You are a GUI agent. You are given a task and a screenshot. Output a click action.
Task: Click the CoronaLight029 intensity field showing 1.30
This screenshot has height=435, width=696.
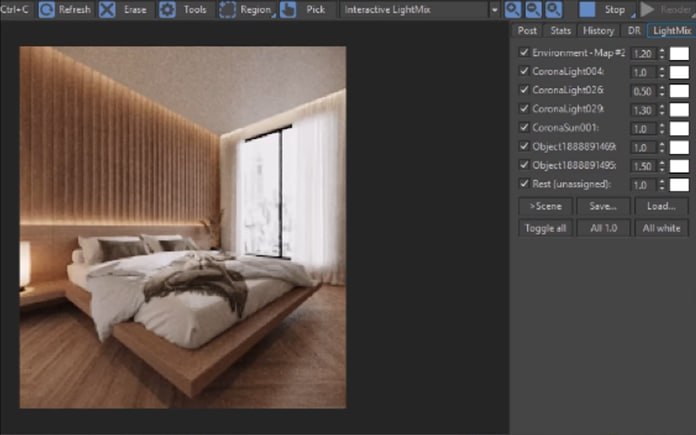point(643,110)
